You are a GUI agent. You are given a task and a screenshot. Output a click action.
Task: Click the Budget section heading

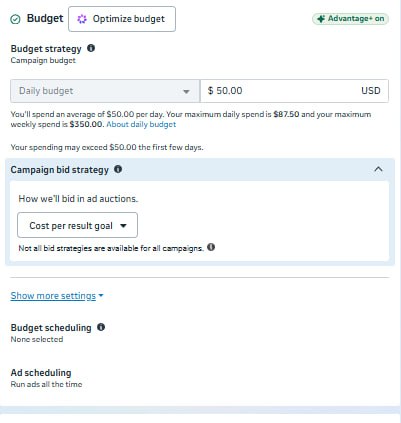45,18
